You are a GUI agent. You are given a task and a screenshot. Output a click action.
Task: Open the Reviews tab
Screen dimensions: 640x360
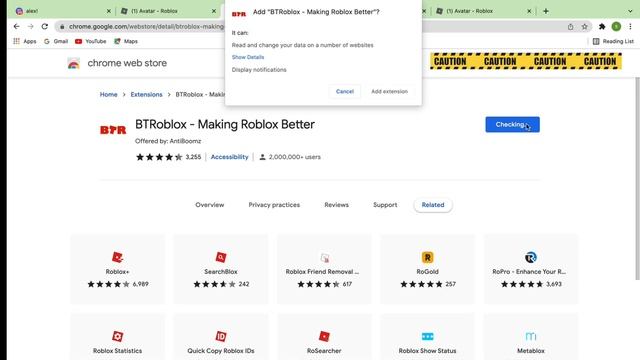pyautogui.click(x=336, y=205)
